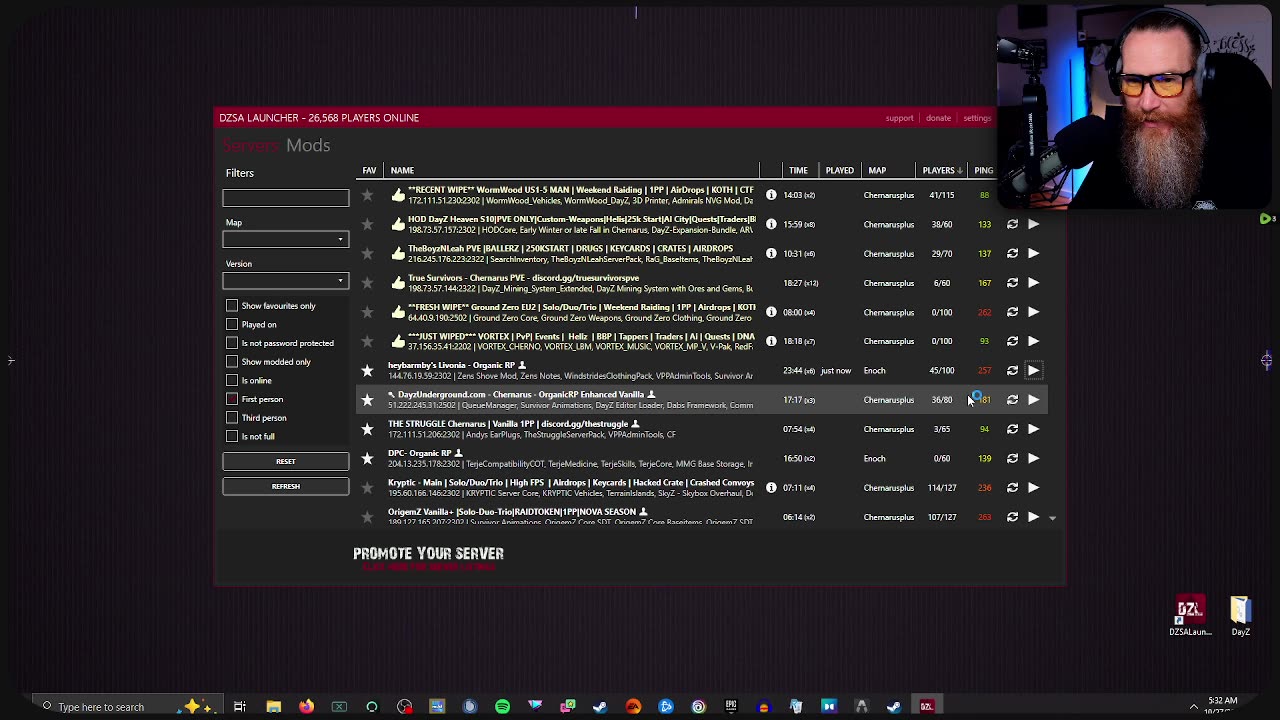Focus the server name filter text field
This screenshot has width=1280, height=720.
tap(285, 198)
